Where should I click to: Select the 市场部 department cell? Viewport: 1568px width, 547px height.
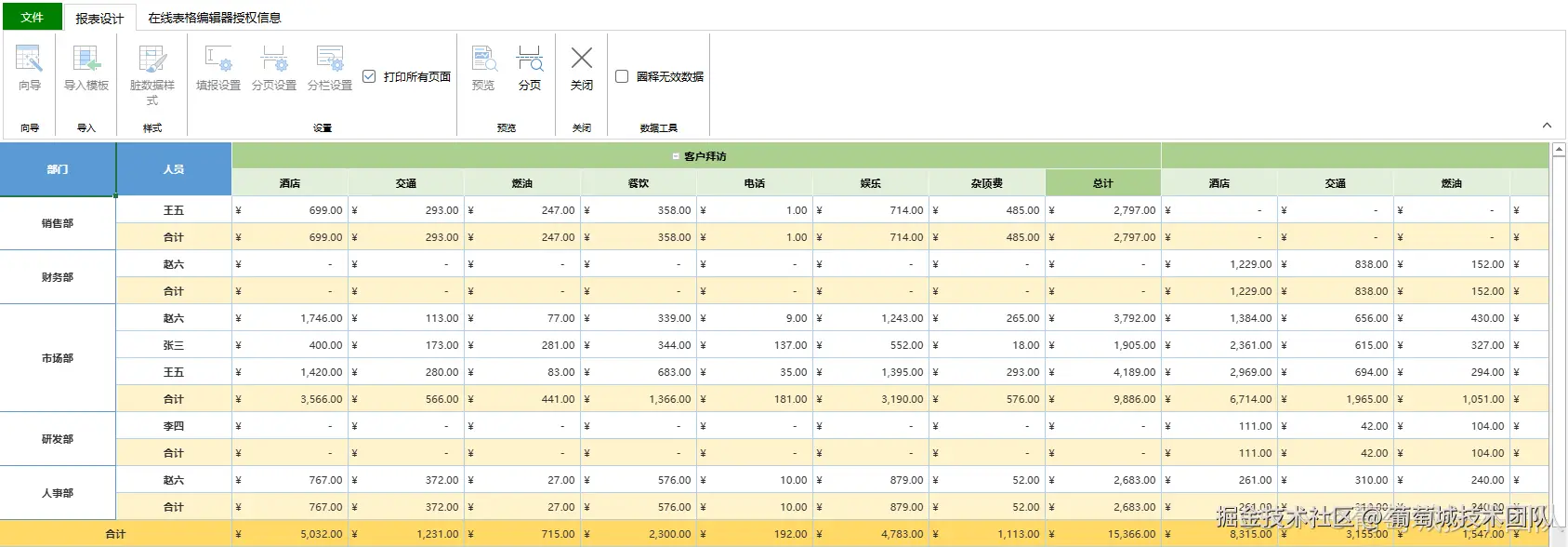point(58,358)
